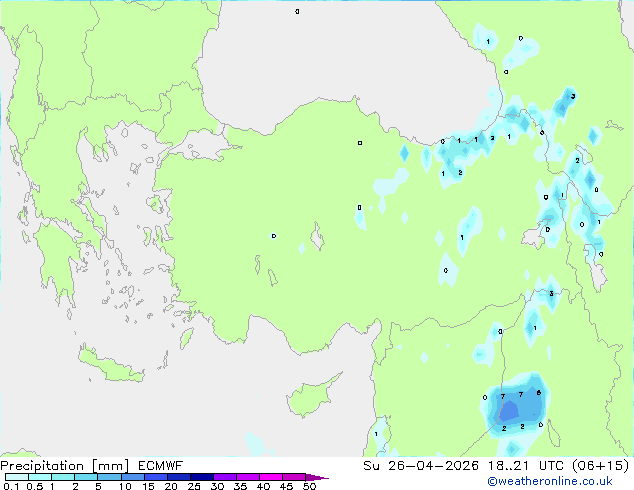Image resolution: width=634 pixels, height=490 pixels.
Task: Select the 5–10 mm legend color
Action: click(109, 477)
